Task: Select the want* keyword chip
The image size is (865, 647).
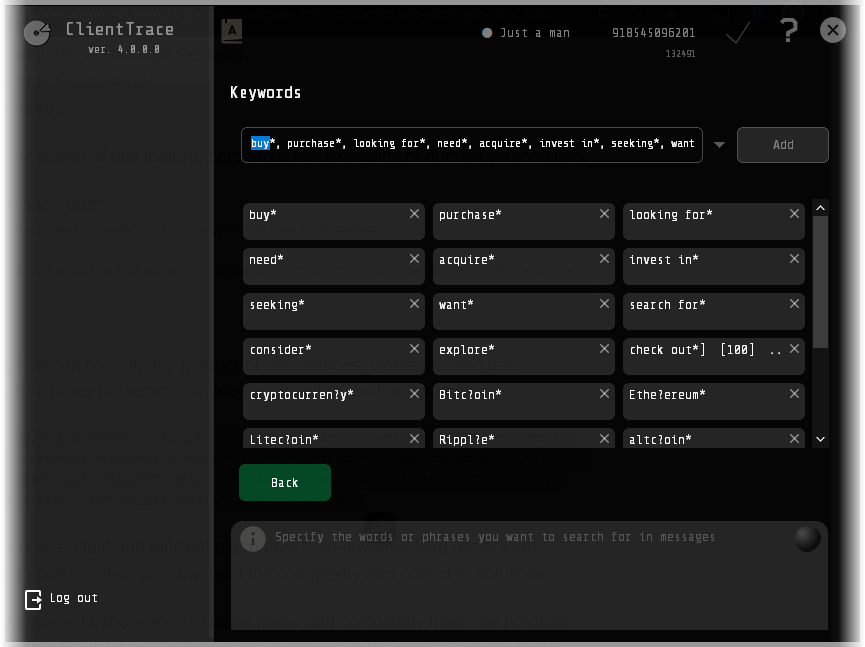Action: pyautogui.click(x=524, y=311)
